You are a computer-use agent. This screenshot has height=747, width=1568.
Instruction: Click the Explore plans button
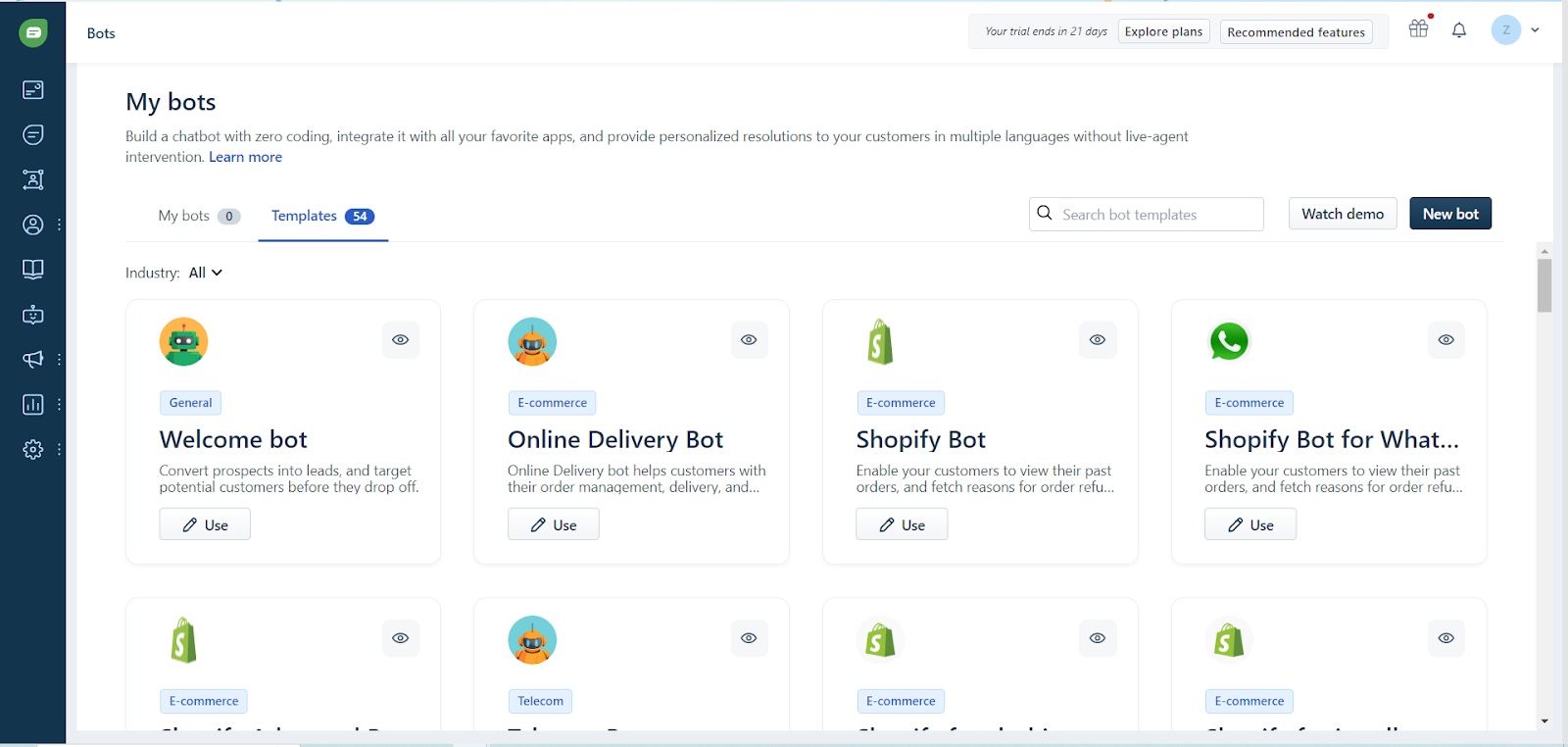(x=1163, y=31)
